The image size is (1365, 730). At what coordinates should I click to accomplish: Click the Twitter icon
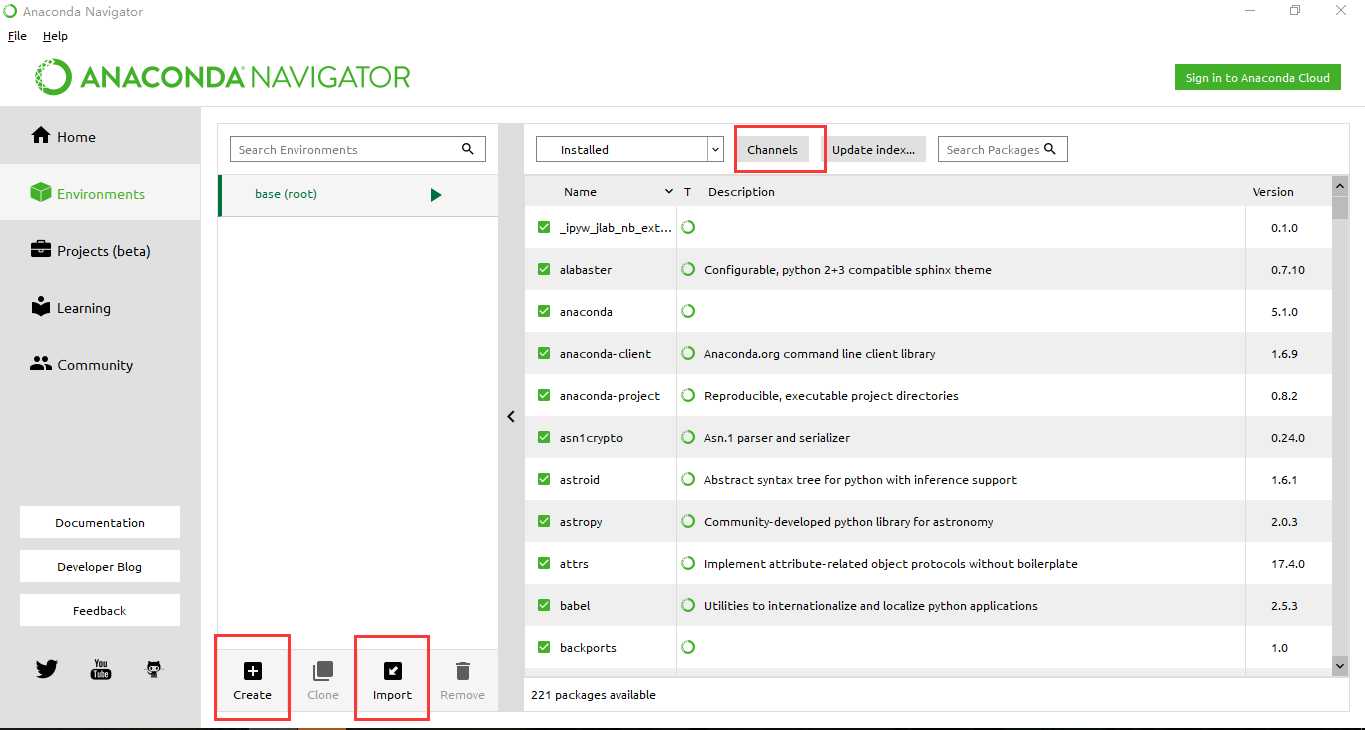coord(46,669)
